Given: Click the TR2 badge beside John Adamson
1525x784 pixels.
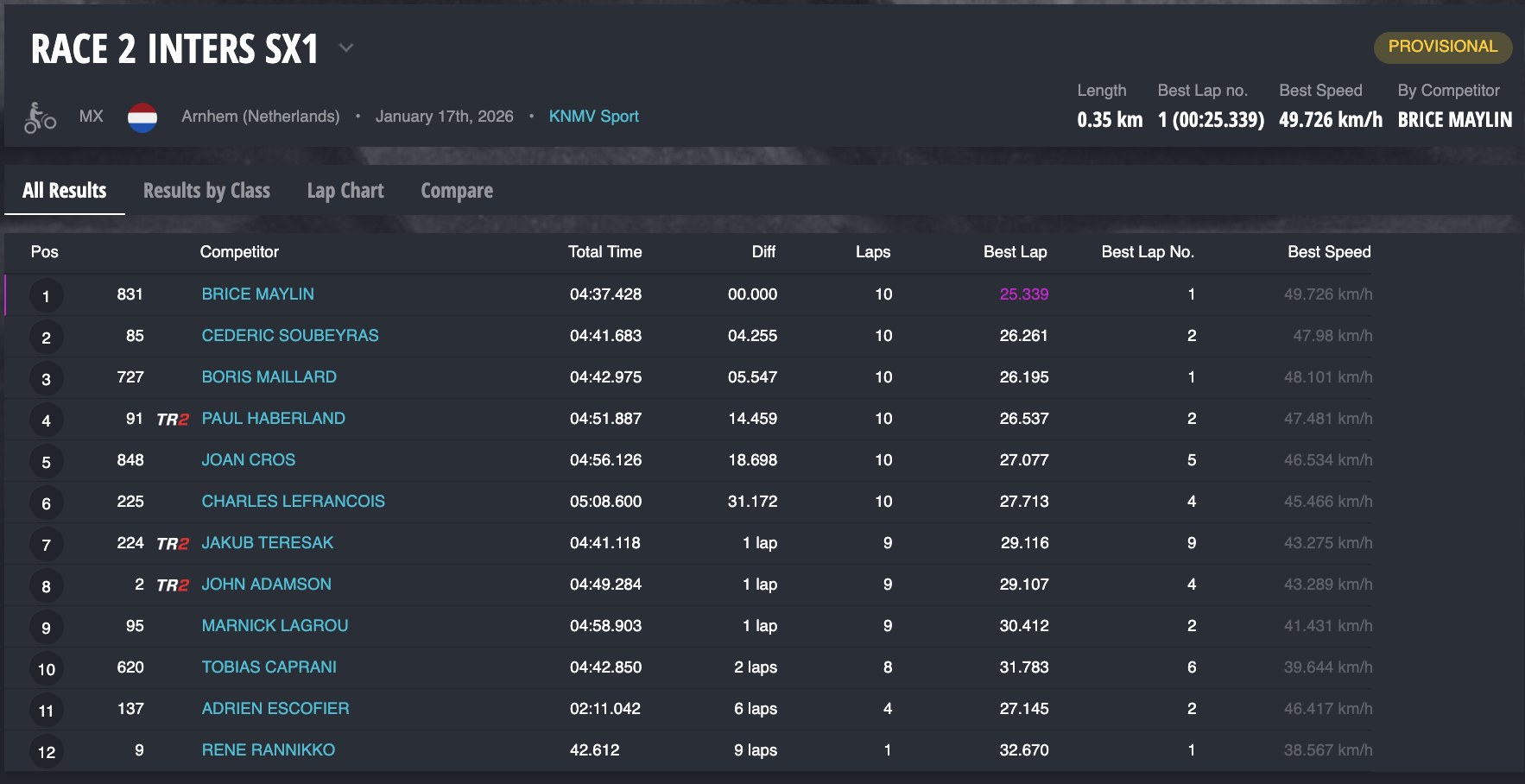Looking at the screenshot, I should click(x=173, y=585).
